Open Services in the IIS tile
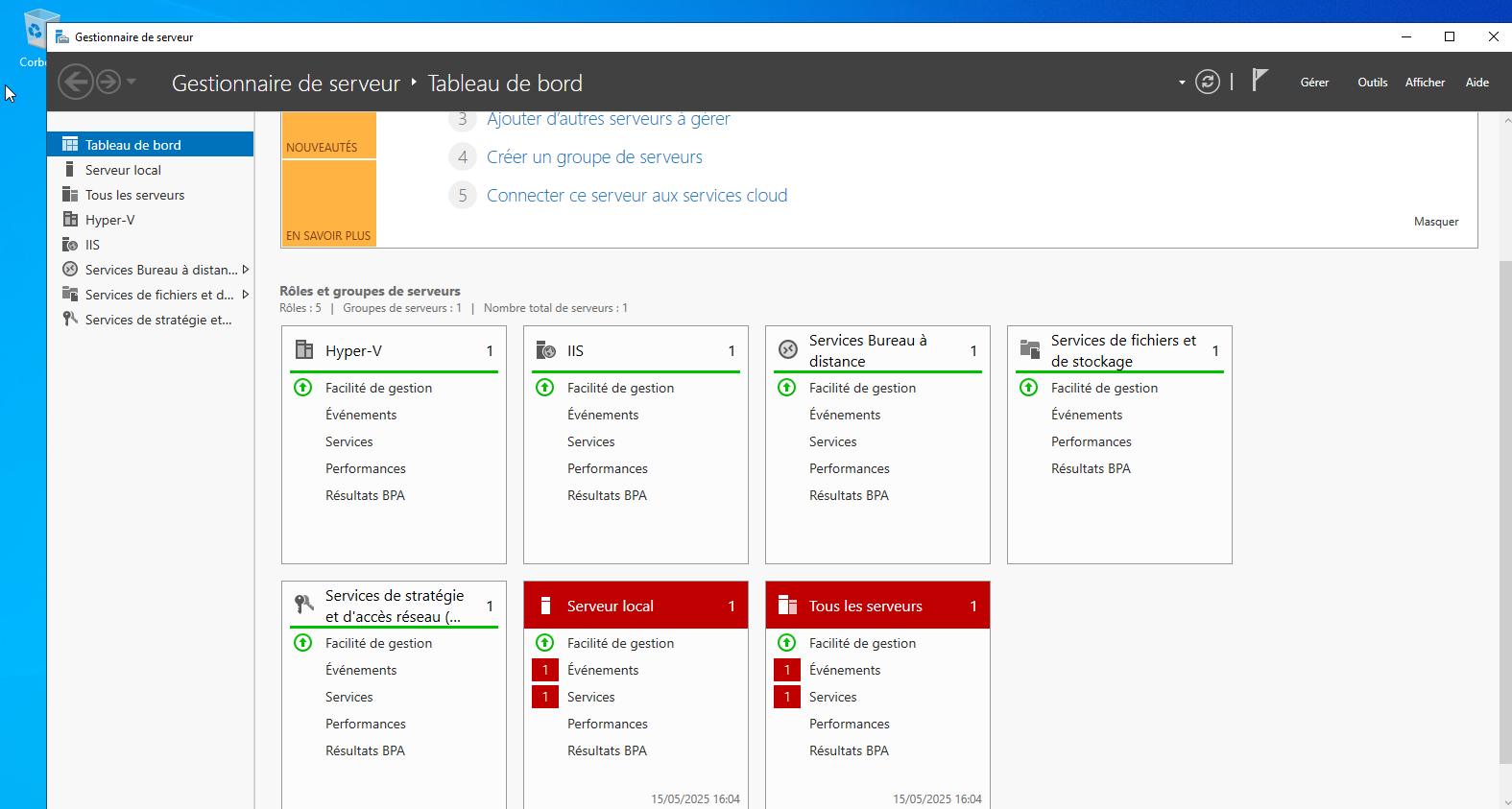Viewport: 1512px width, 809px height. pyautogui.click(x=590, y=441)
